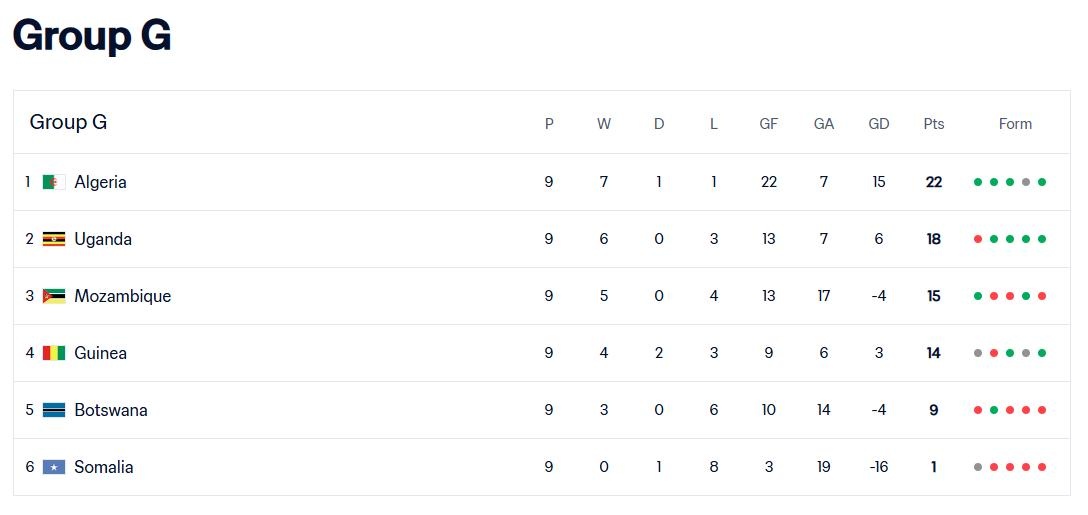Viewport: 1088px width, 515px height.
Task: Select the Somalia team name
Action: 103,467
